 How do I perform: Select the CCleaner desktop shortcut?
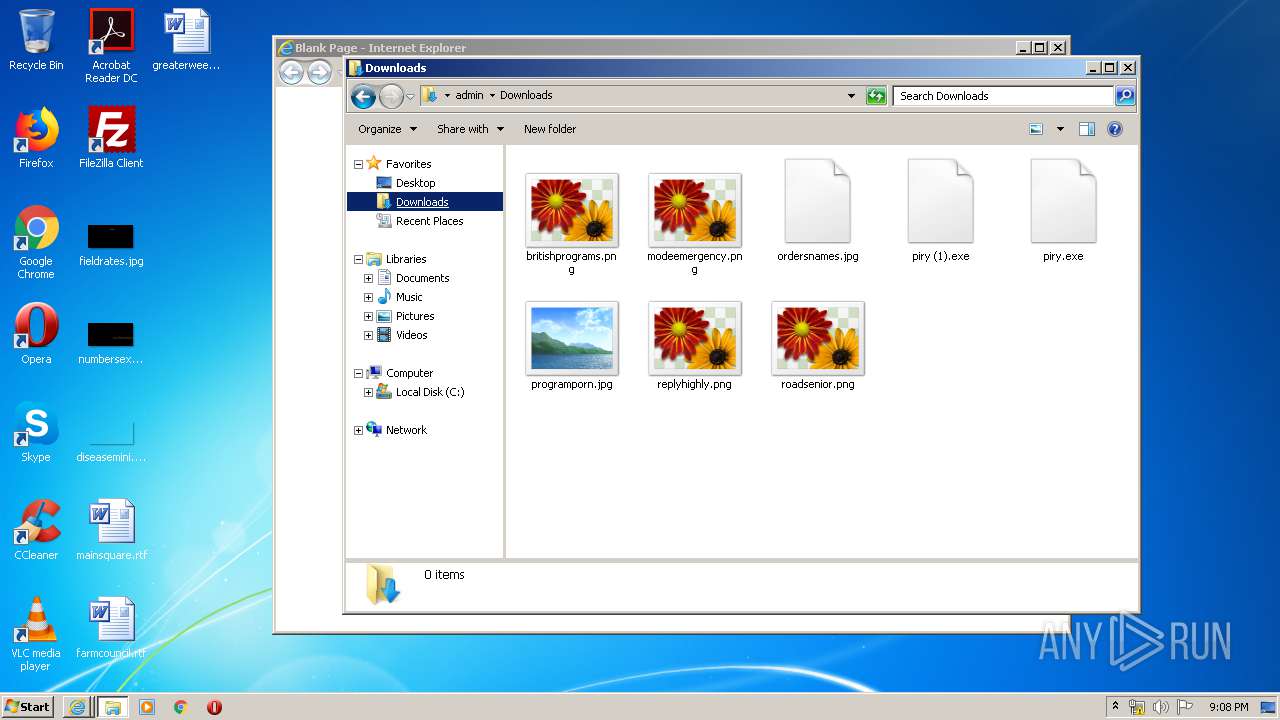36,530
